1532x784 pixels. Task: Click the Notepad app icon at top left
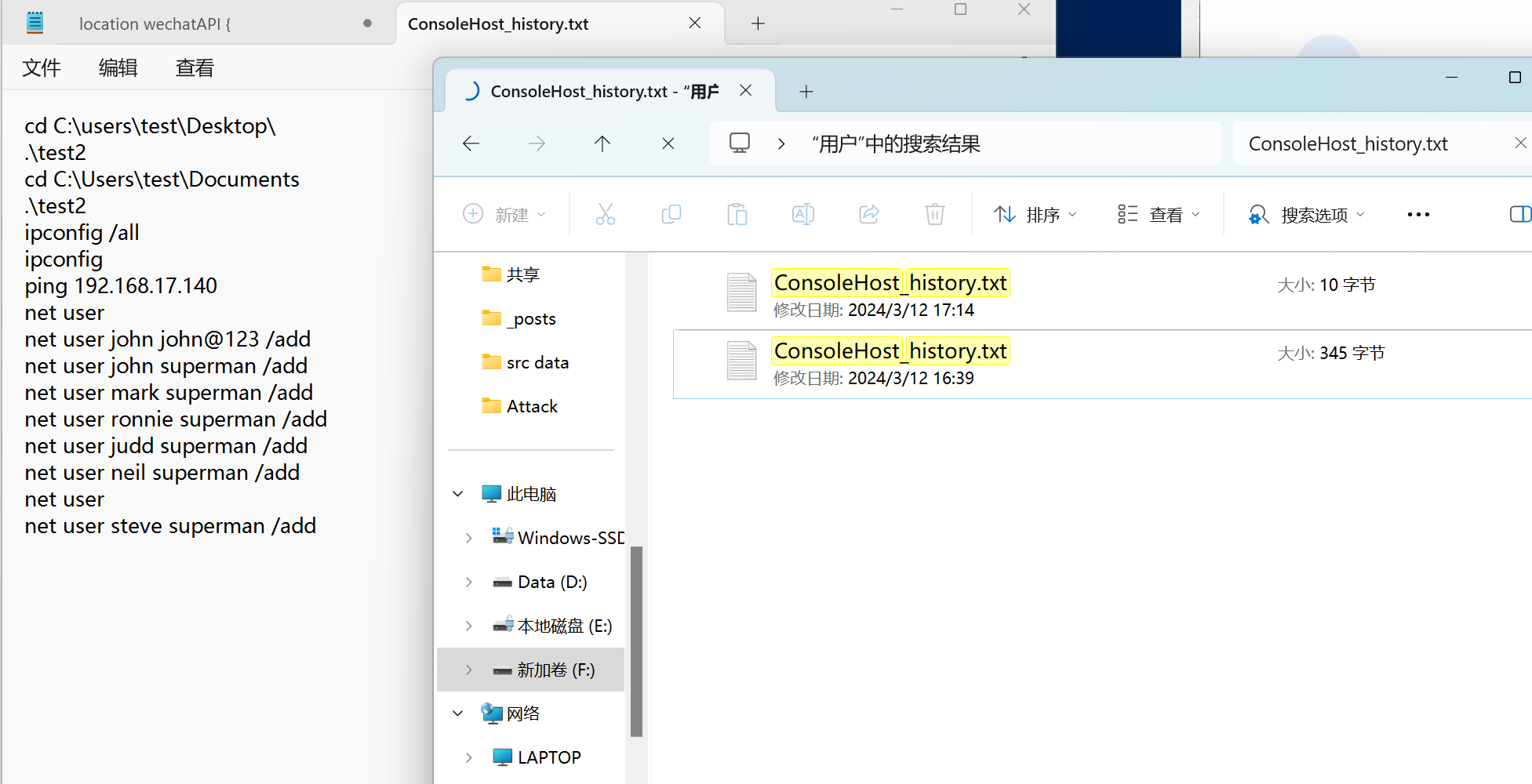pyautogui.click(x=35, y=23)
